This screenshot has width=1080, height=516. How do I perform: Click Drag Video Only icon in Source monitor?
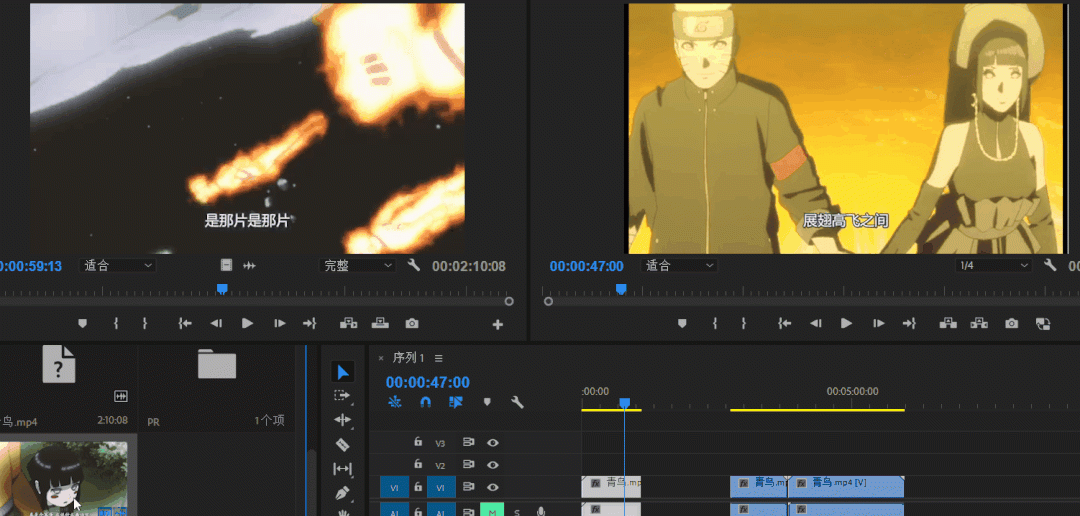click(226, 265)
